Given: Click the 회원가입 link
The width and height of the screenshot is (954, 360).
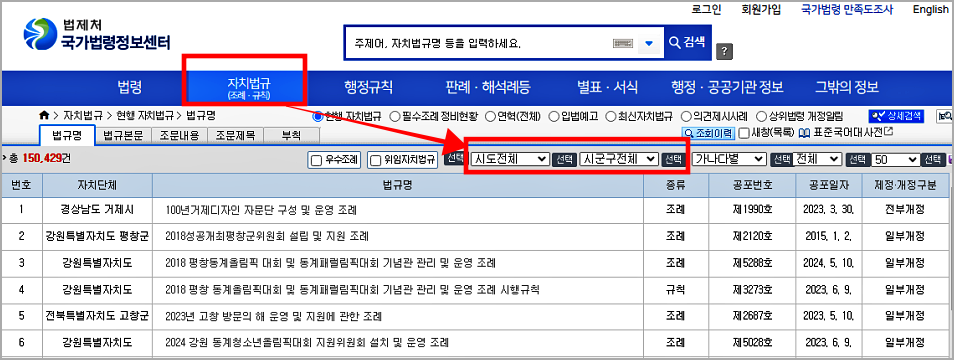Looking at the screenshot, I should point(761,9).
